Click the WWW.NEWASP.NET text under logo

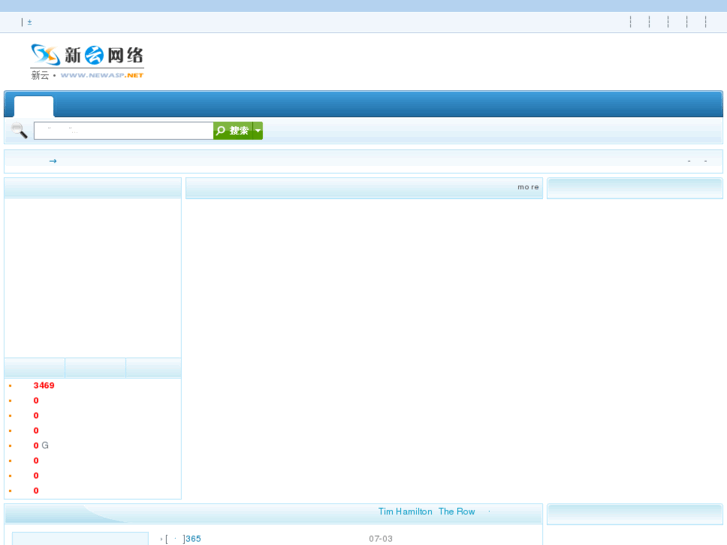point(102,75)
